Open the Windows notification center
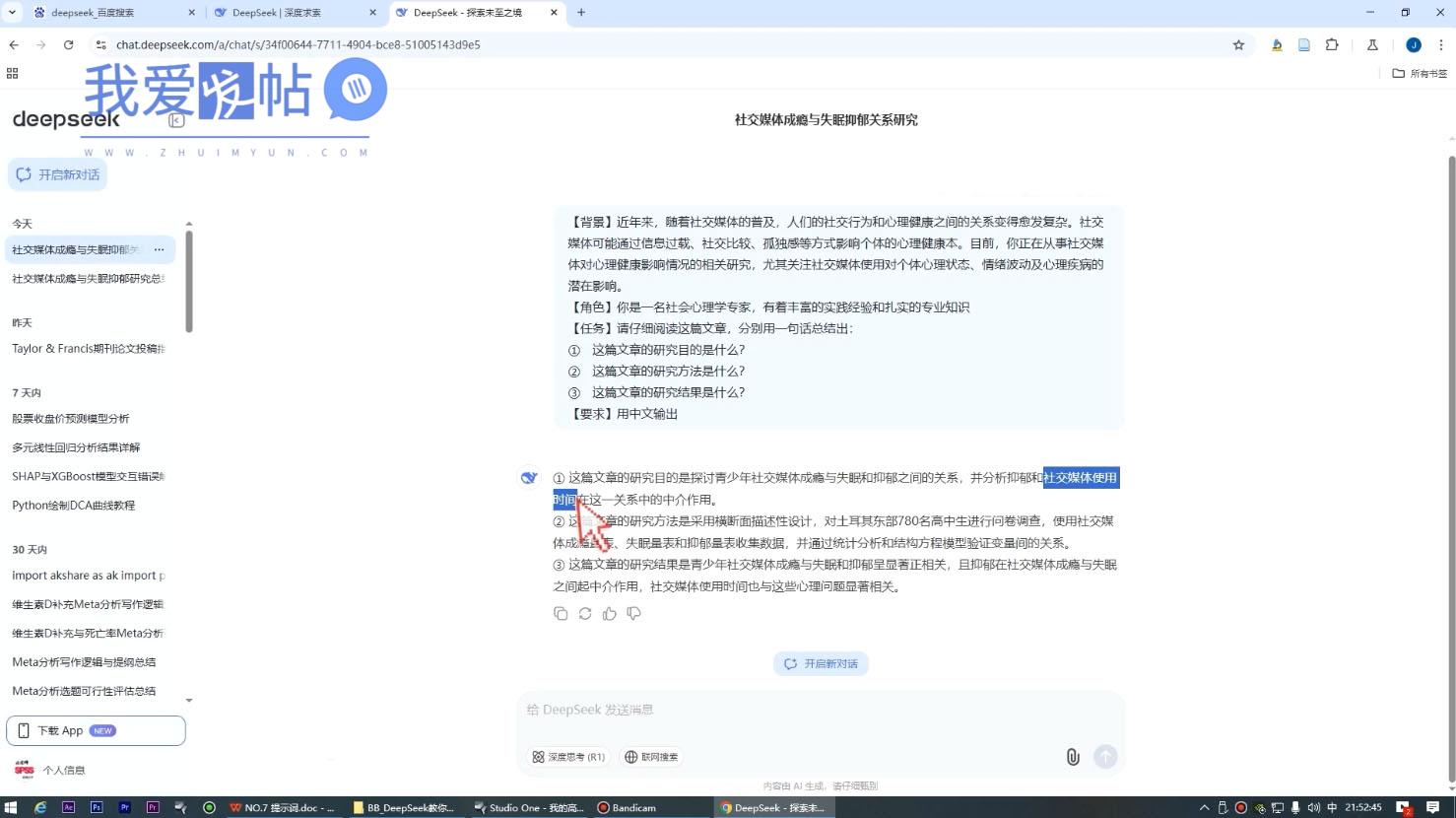Image resolution: width=1456 pixels, height=818 pixels. coord(1433,807)
